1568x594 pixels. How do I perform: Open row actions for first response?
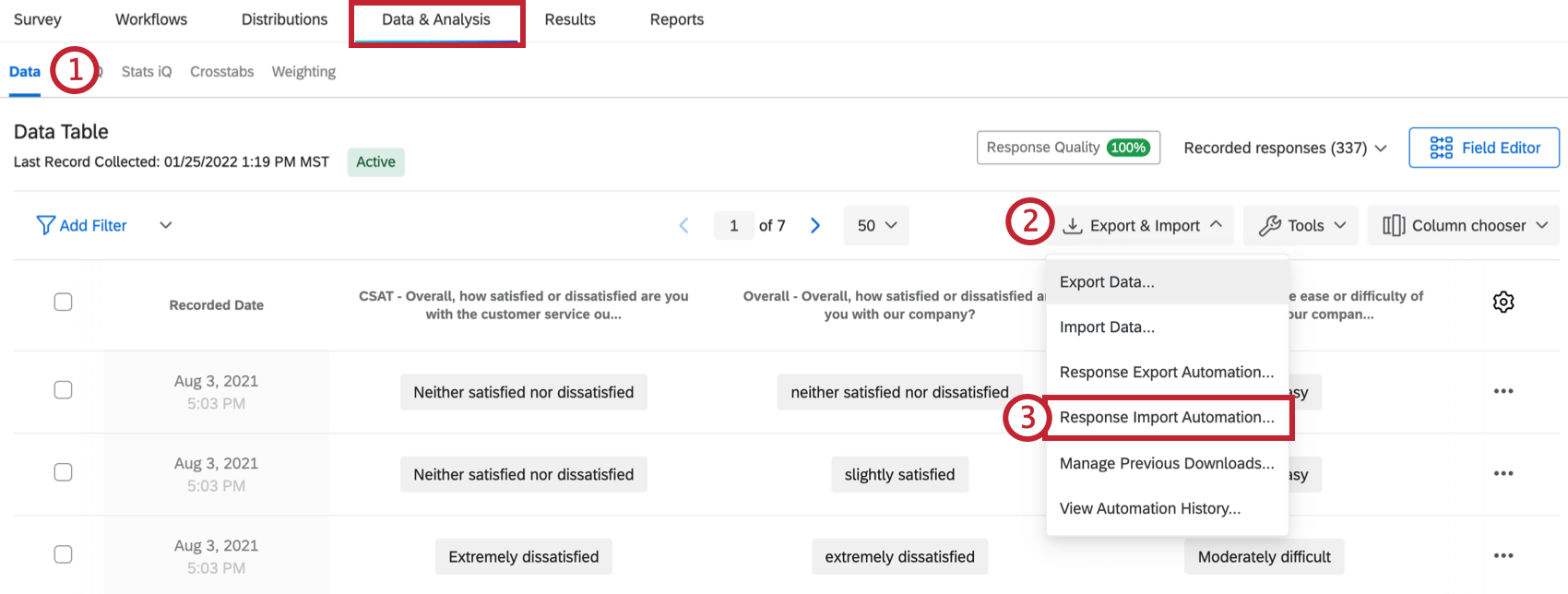tap(1503, 391)
